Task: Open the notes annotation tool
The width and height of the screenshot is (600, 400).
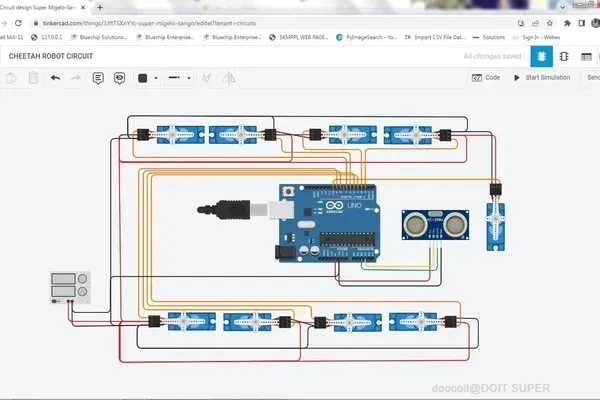Action: pos(98,78)
